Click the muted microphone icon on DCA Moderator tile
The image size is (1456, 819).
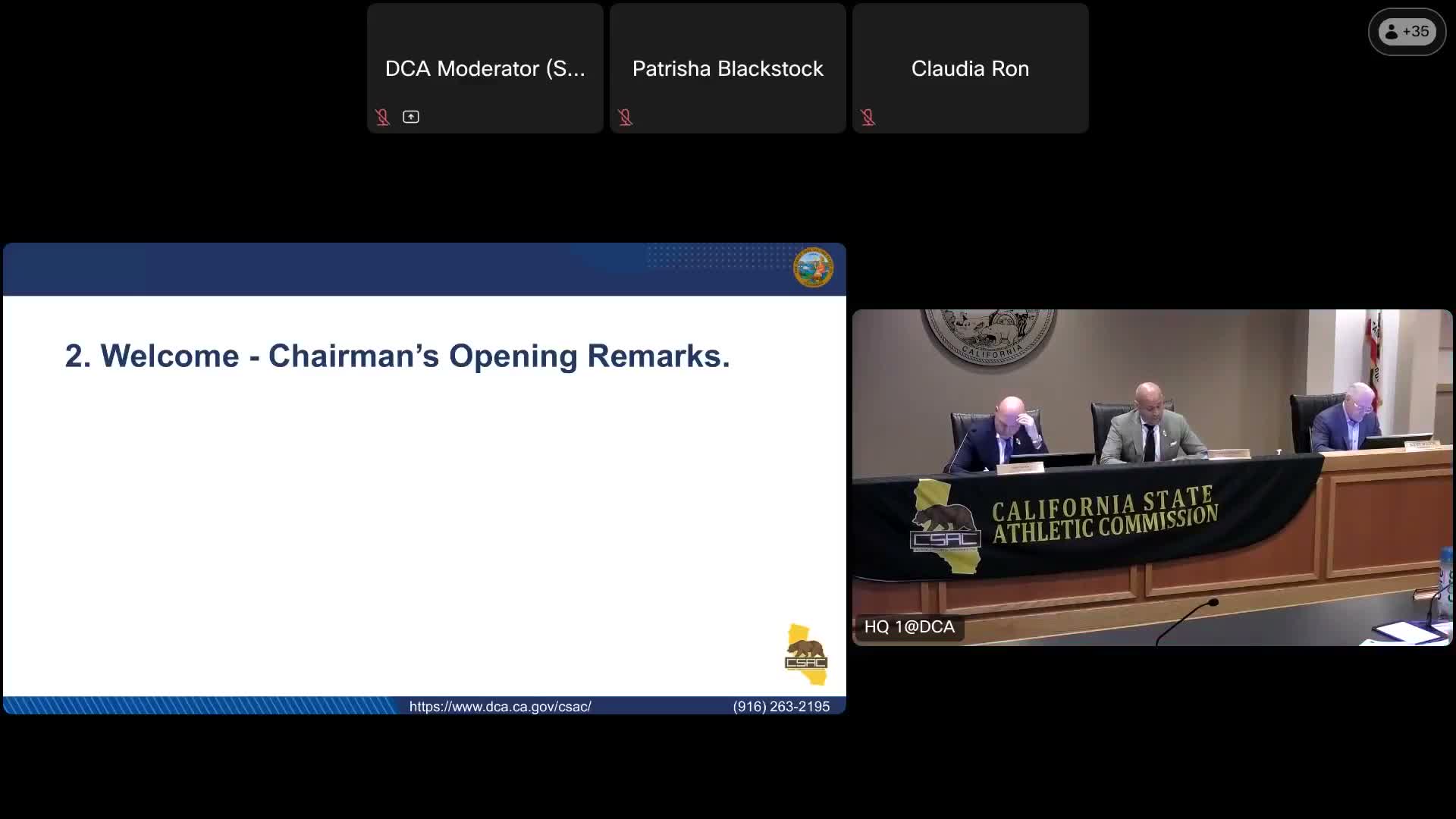[x=383, y=117]
